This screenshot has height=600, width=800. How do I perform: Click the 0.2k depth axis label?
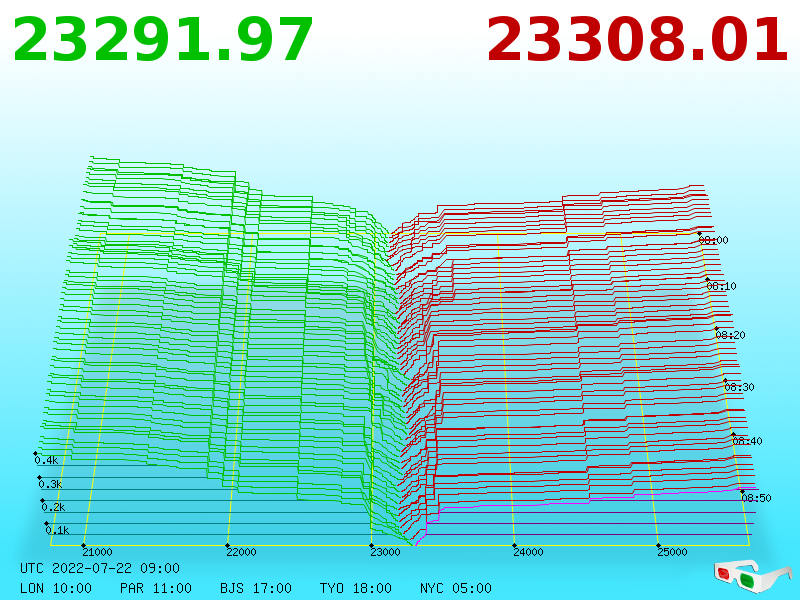54,507
